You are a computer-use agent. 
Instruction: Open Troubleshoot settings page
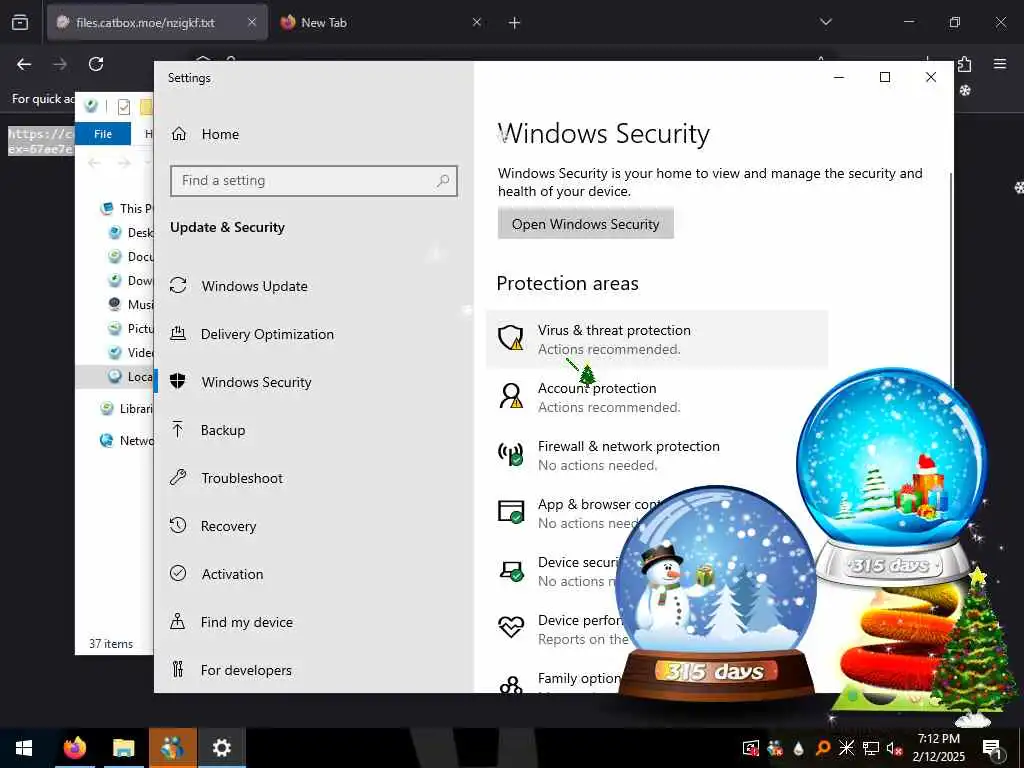(226, 478)
